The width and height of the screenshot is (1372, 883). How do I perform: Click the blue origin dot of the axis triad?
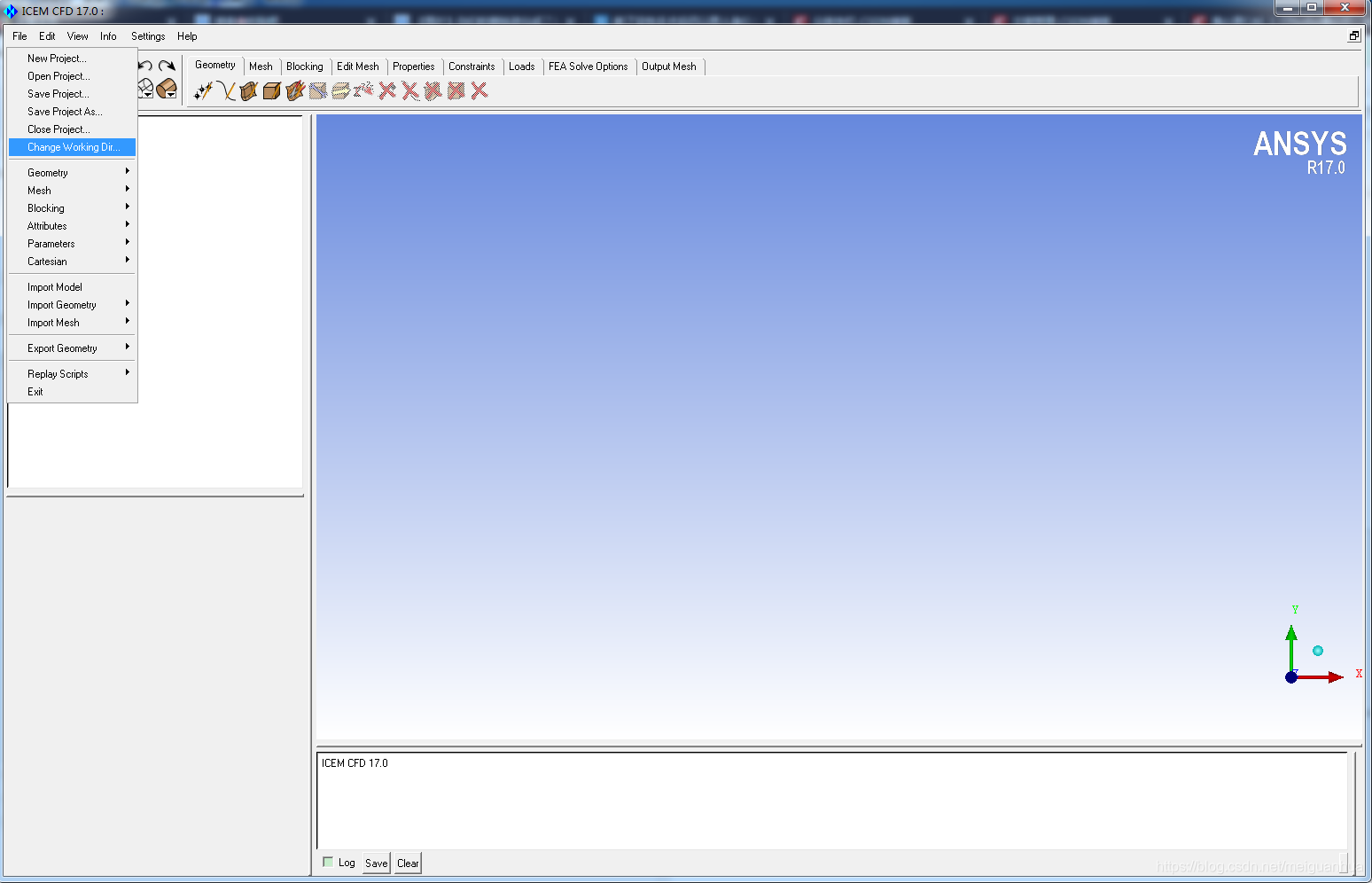pyautogui.click(x=1291, y=677)
